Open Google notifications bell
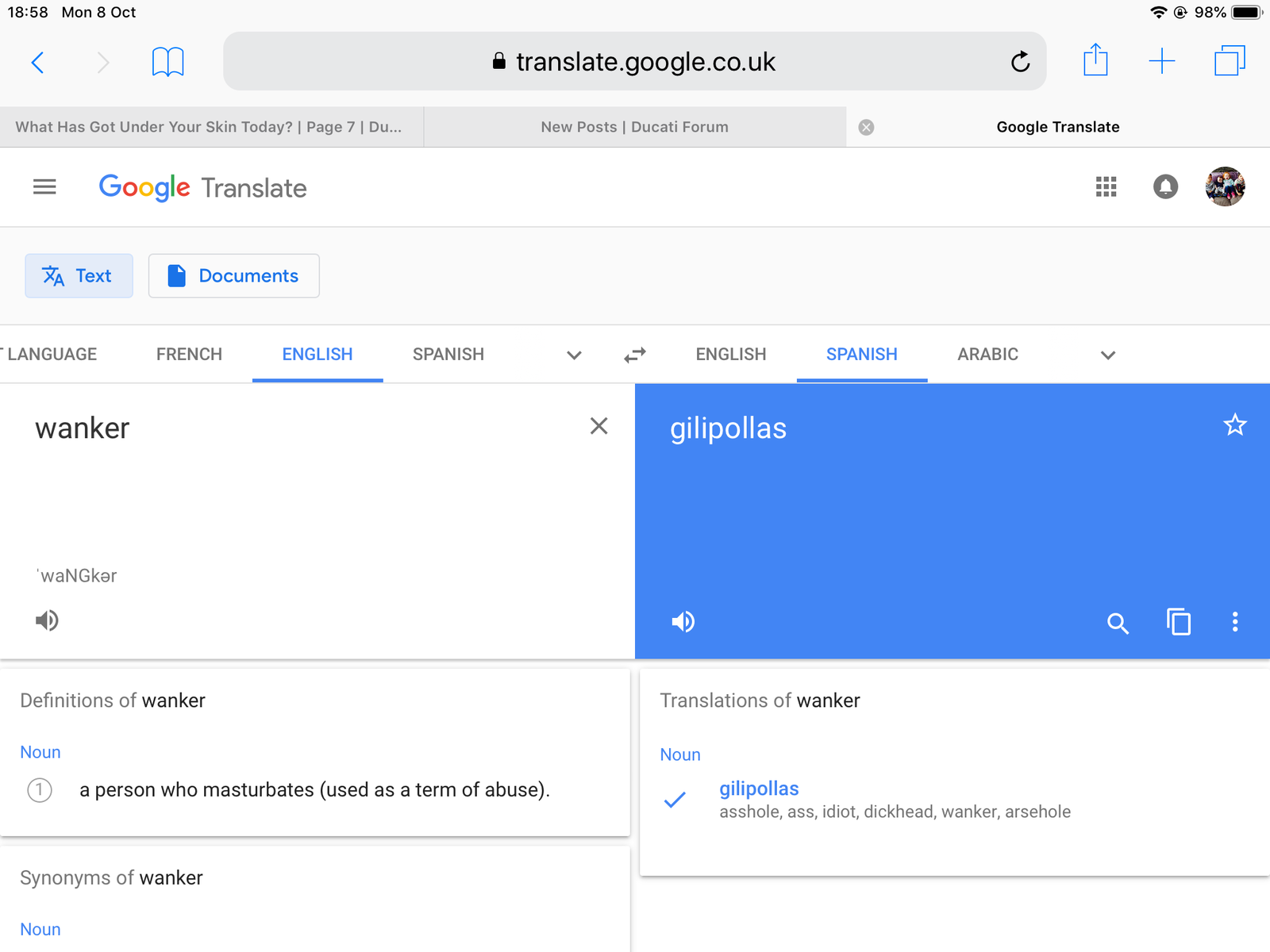 click(x=1164, y=187)
